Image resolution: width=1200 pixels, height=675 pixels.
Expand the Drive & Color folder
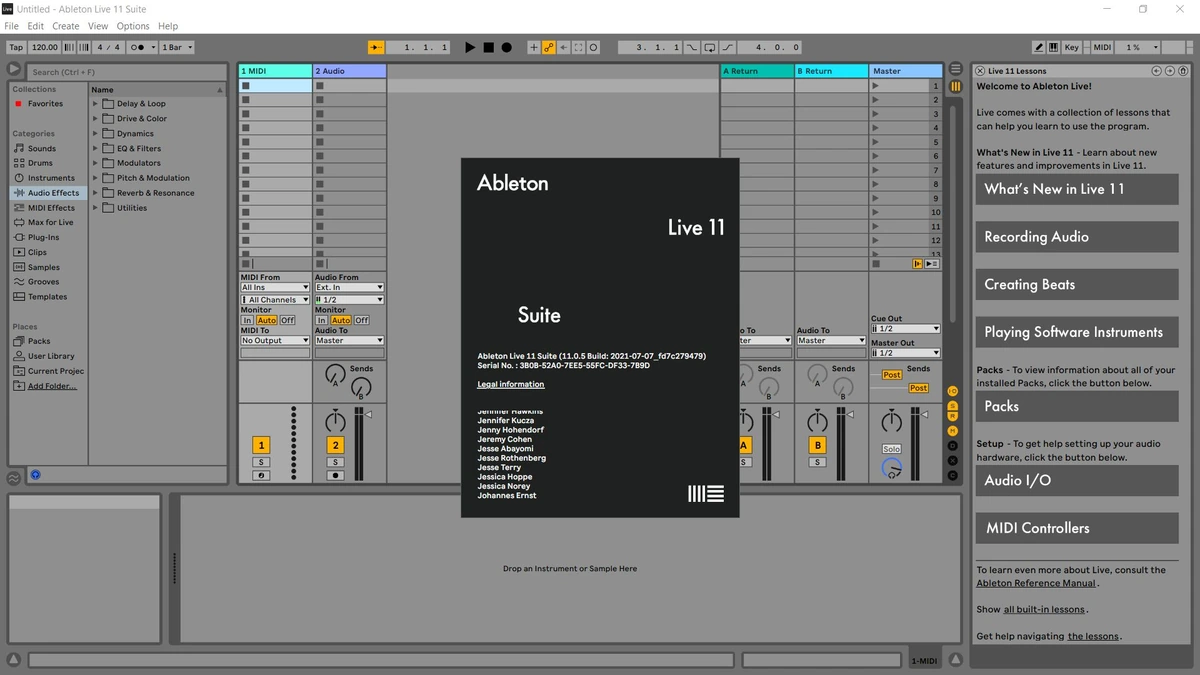pos(96,119)
